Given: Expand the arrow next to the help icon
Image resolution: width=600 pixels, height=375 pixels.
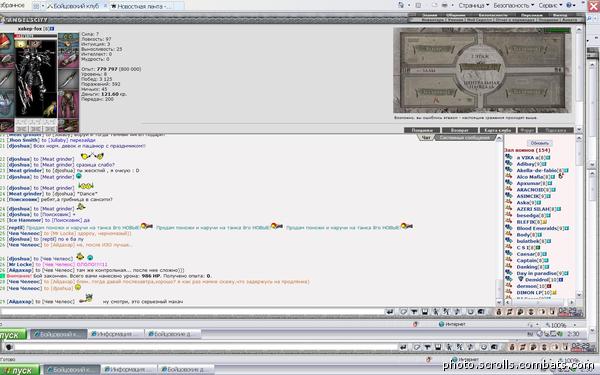Looking at the screenshot, I should click(574, 5).
